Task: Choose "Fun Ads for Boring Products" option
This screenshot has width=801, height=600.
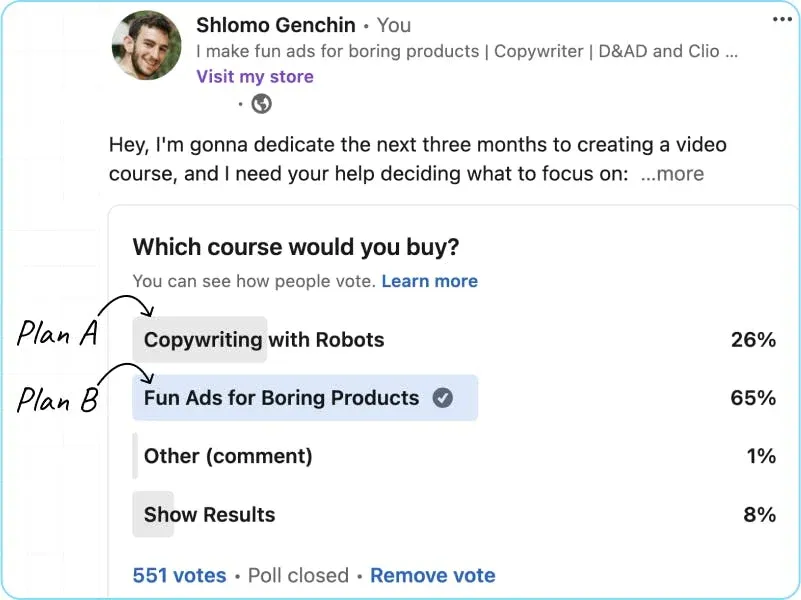Action: tap(281, 398)
